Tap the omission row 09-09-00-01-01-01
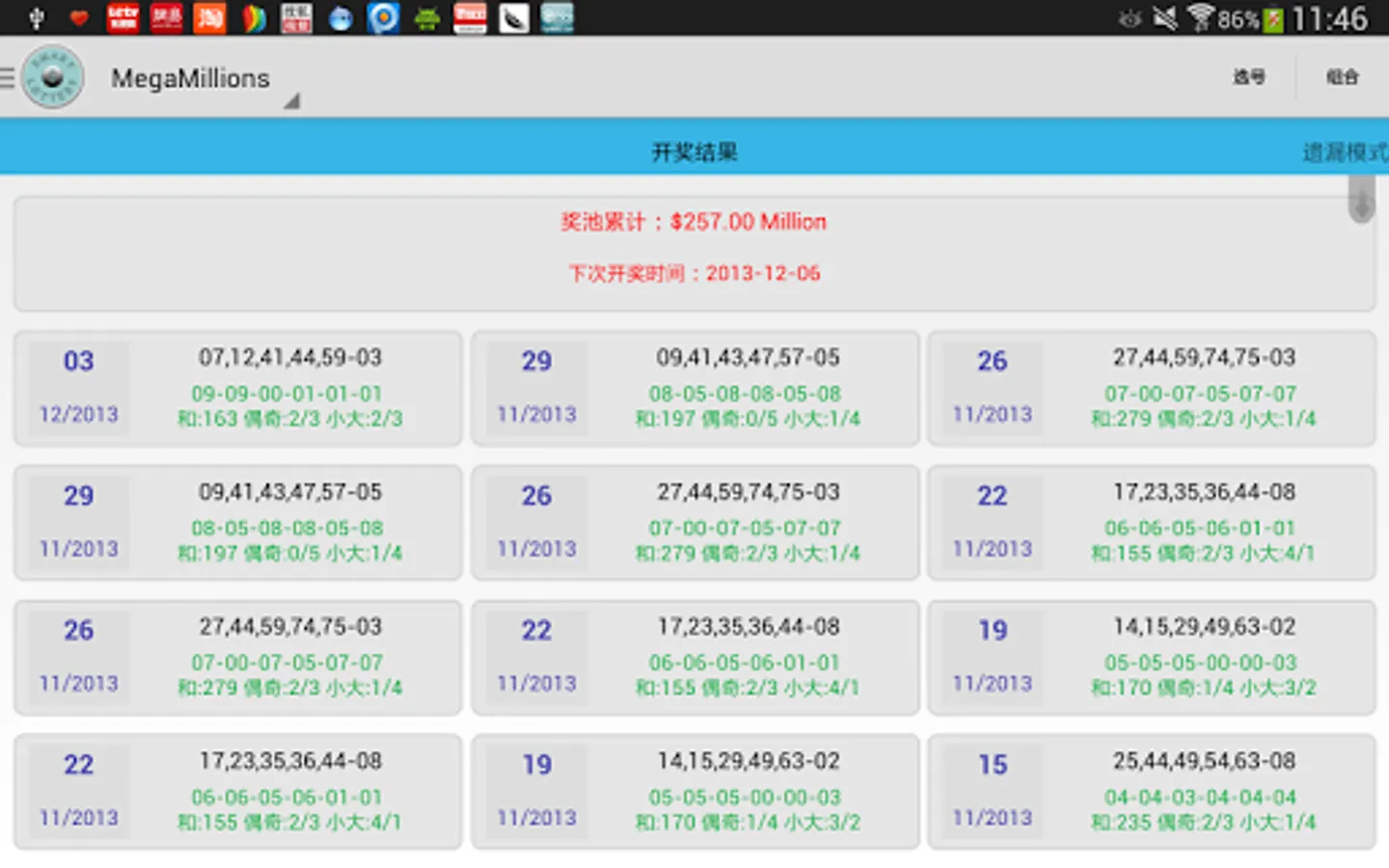 (287, 393)
